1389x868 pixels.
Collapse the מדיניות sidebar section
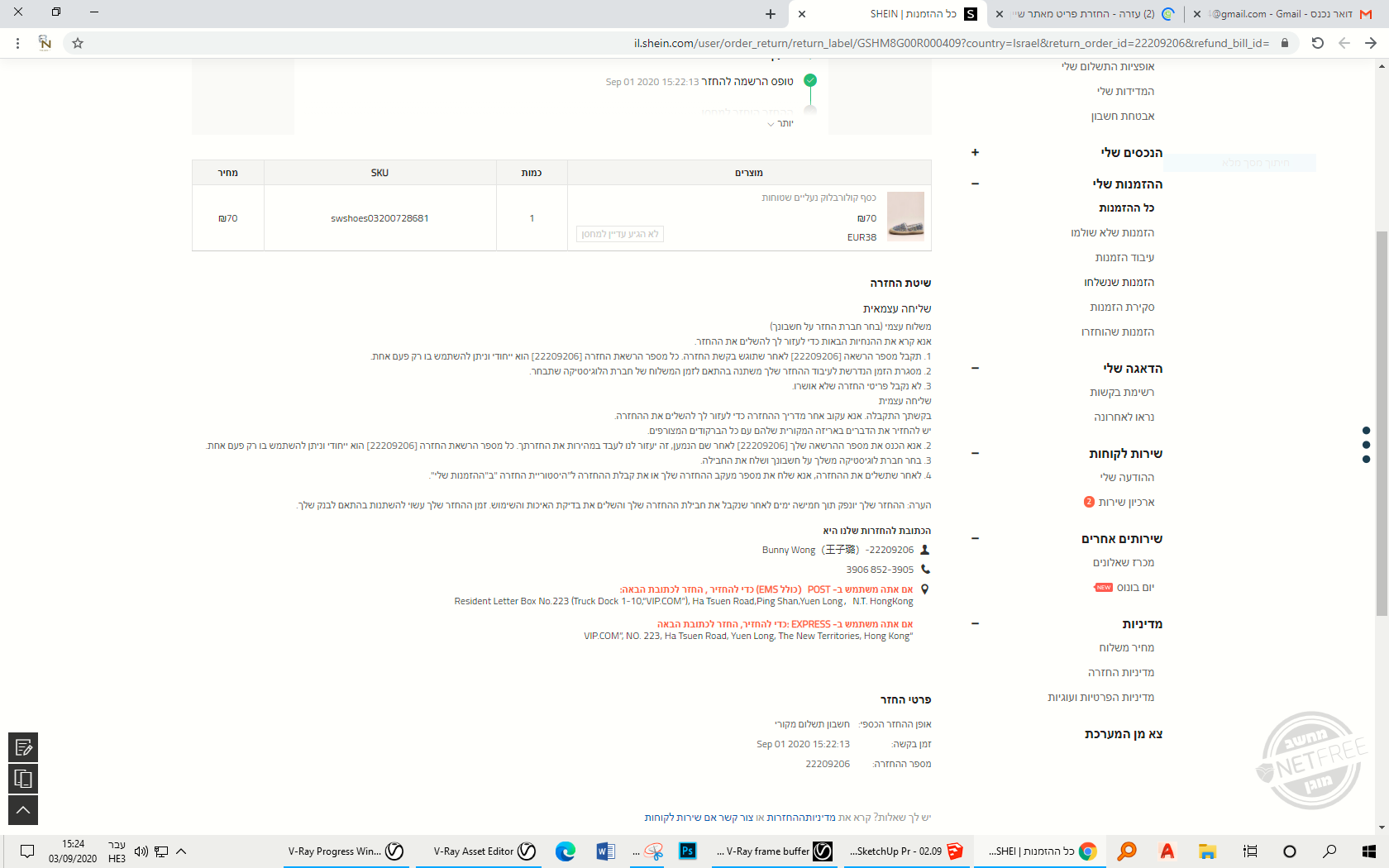coord(976,623)
